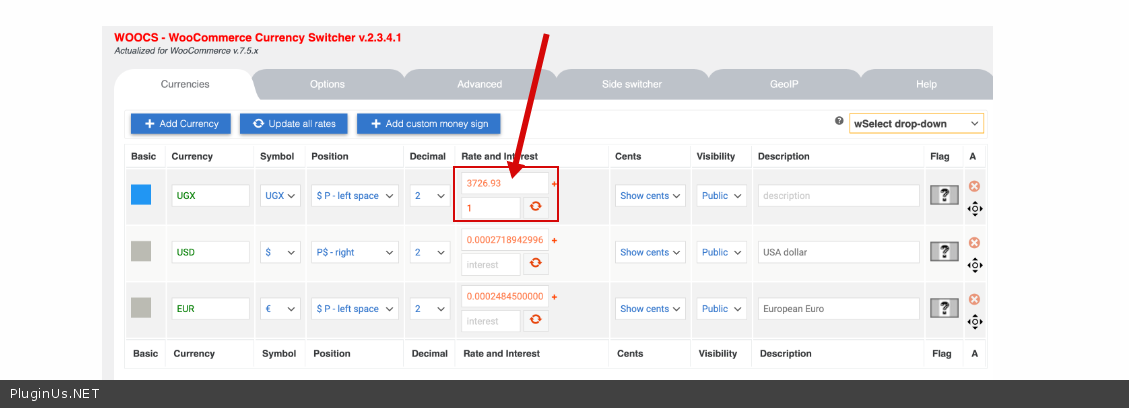Open the USD Position dropdown
The height and width of the screenshot is (408, 1129).
coord(355,252)
